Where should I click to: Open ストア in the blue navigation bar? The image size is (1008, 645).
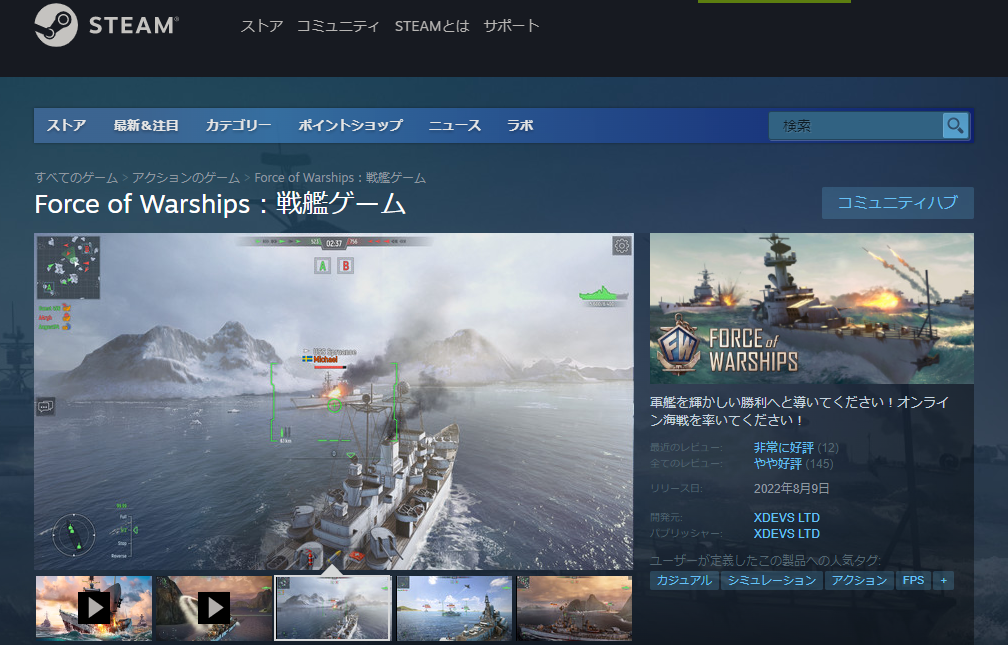66,125
